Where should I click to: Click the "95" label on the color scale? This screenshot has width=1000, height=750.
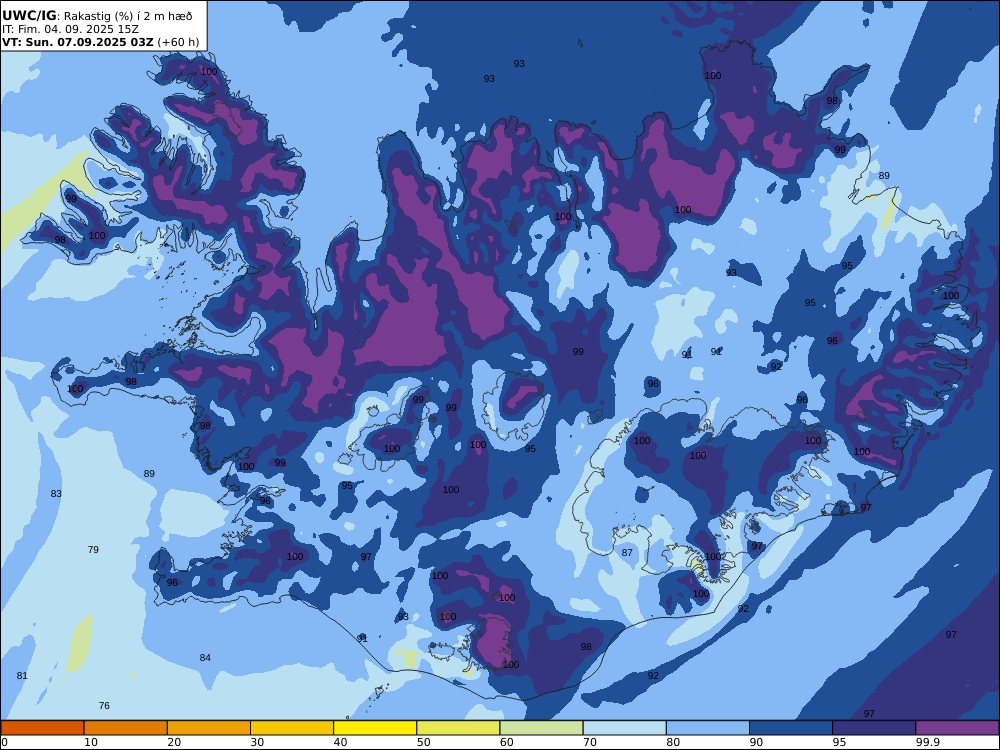pyautogui.click(x=840, y=742)
